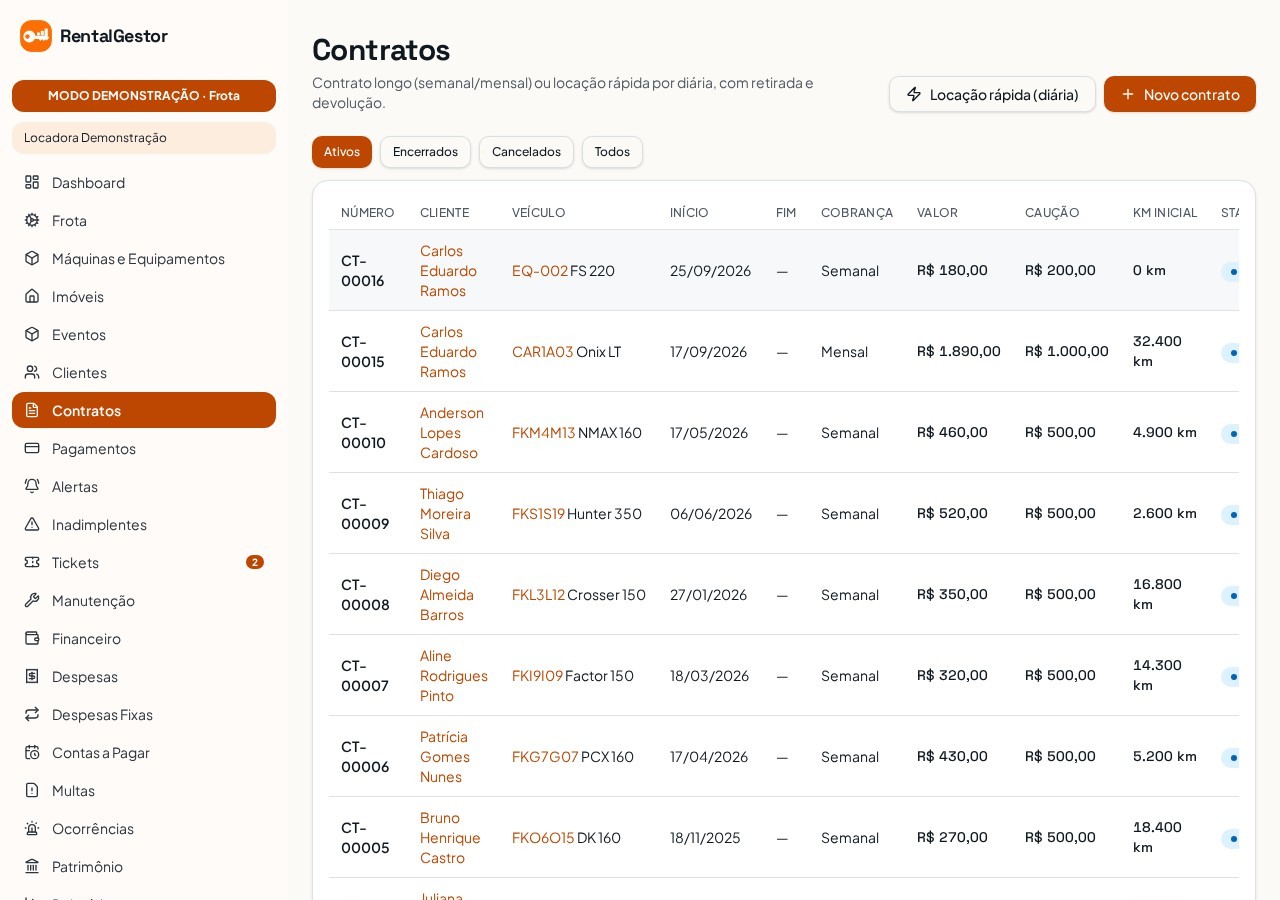
Task: Open Dashboard via its grid icon
Action: 32,182
